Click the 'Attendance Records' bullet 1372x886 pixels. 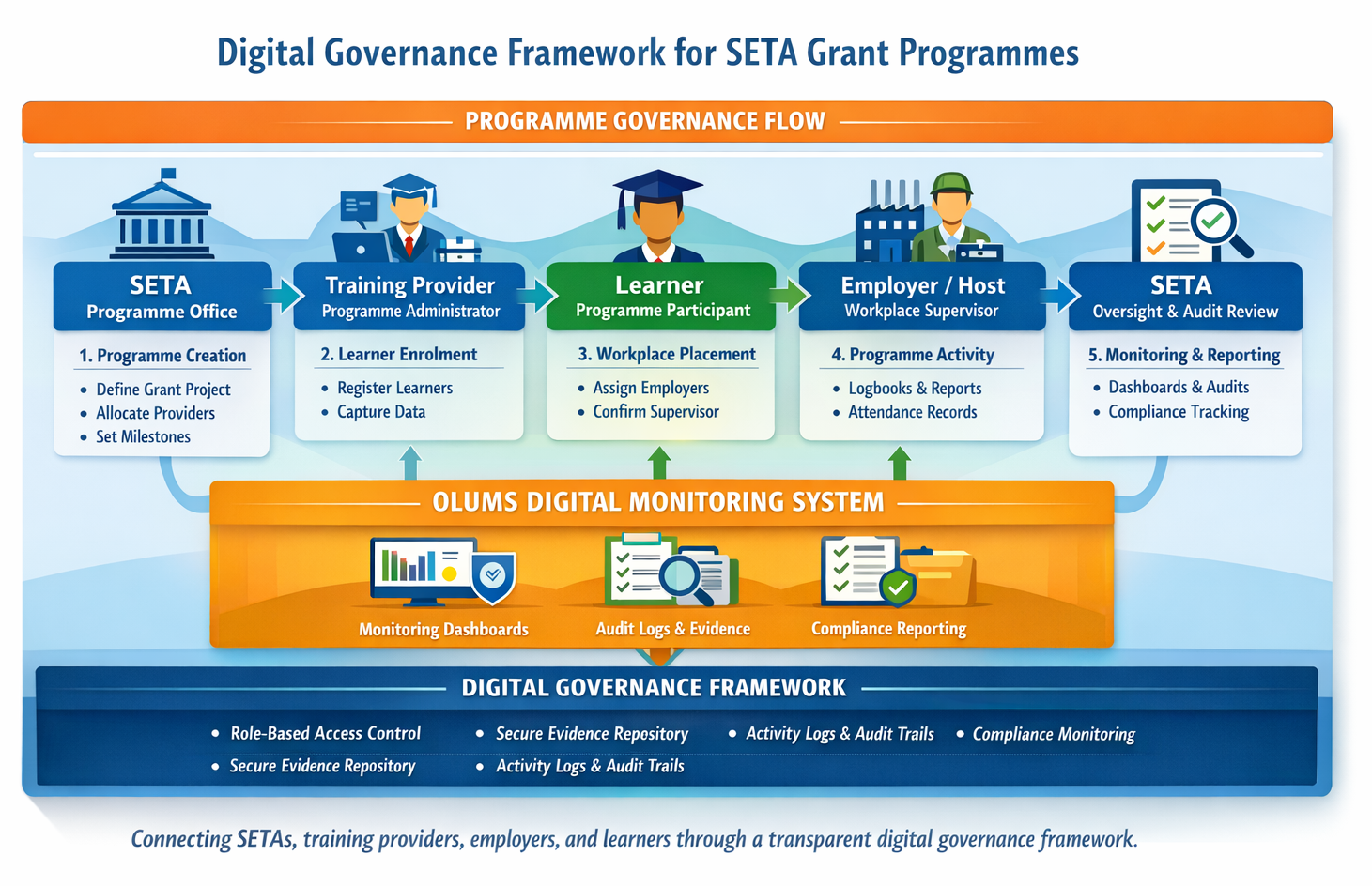913,412
